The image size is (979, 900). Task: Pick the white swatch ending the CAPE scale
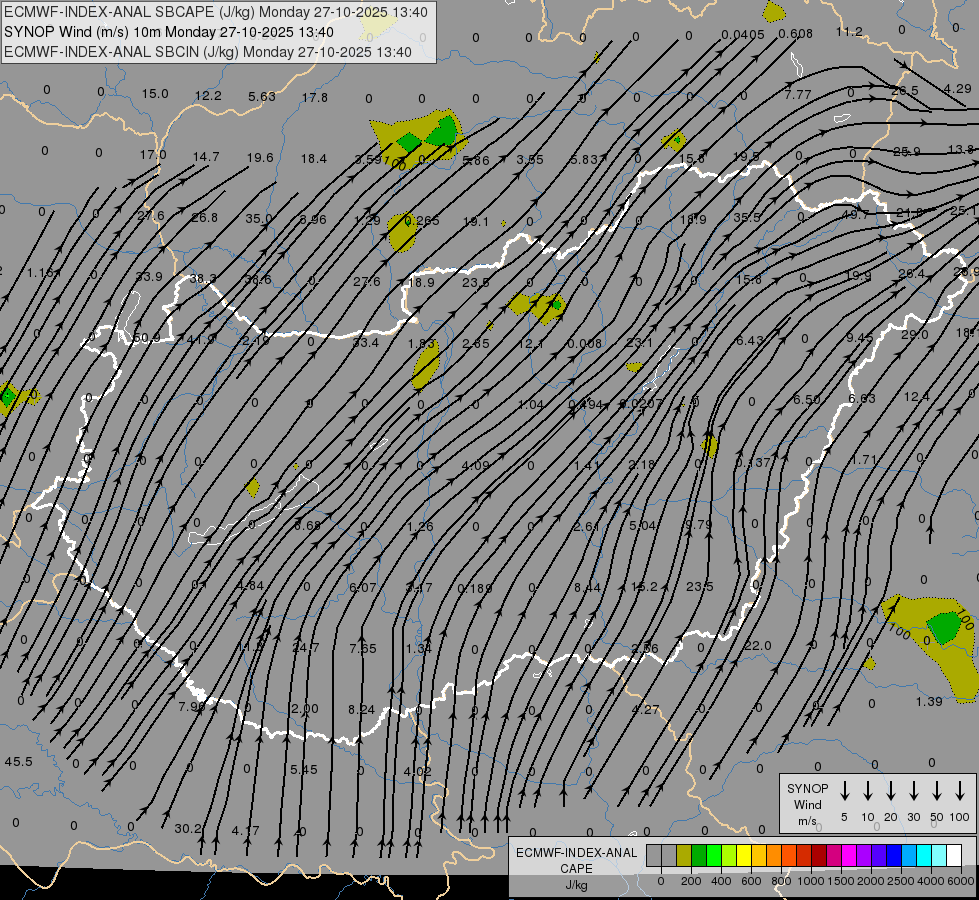pos(953,855)
